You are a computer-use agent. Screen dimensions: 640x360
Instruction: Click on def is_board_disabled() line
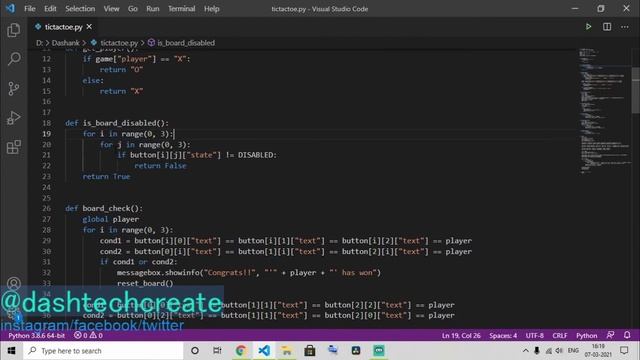point(117,123)
